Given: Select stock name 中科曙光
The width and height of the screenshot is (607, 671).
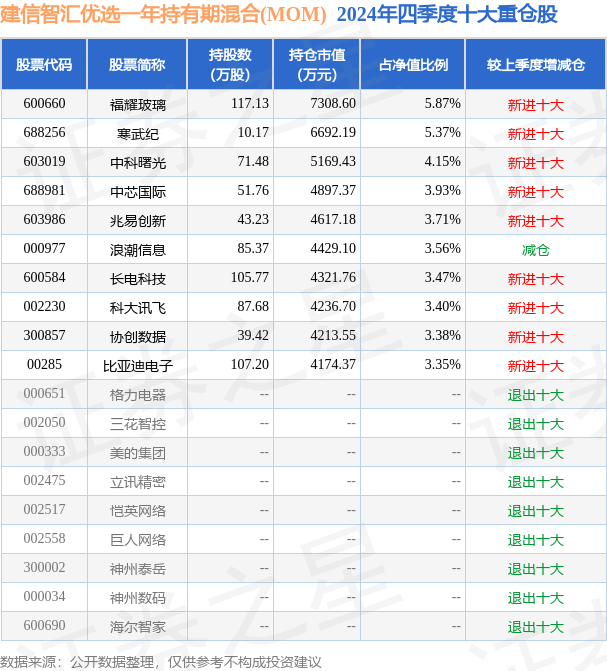Looking at the screenshot, I should tap(137, 163).
